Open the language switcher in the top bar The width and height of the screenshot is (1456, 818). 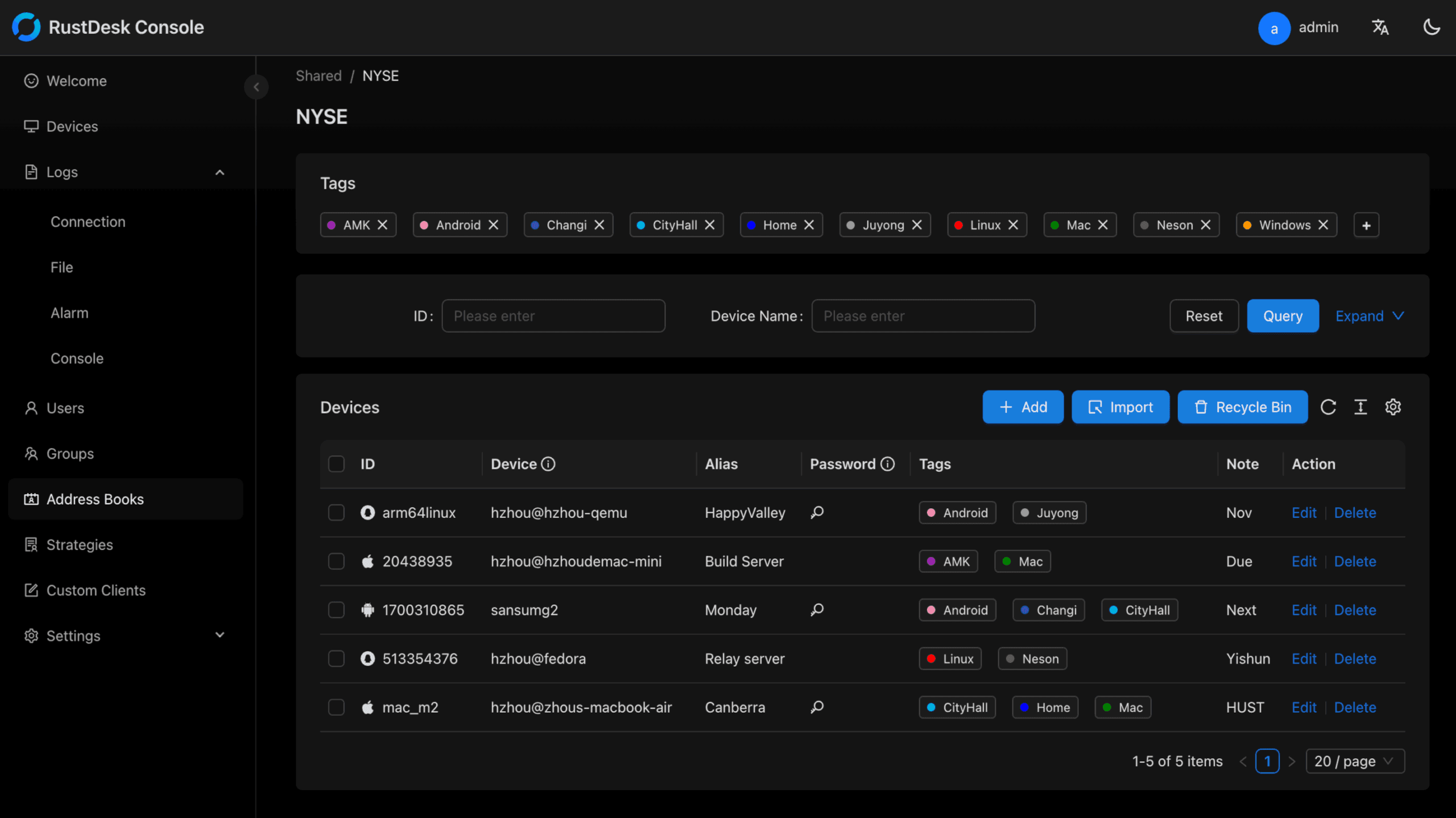point(1381,27)
